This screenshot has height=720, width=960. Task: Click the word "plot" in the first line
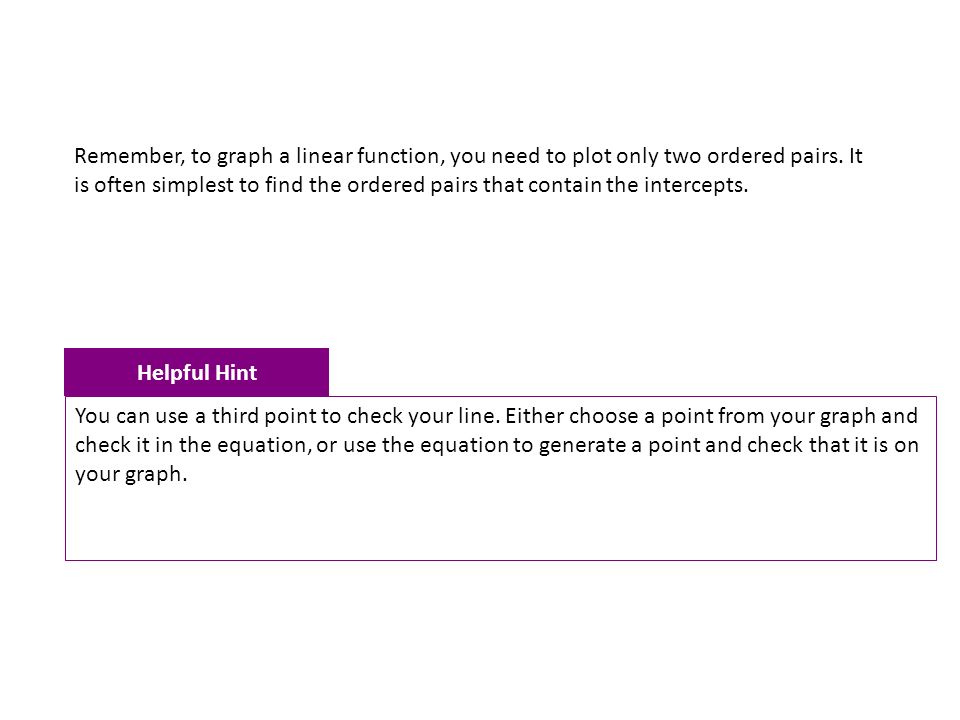[x=591, y=156]
